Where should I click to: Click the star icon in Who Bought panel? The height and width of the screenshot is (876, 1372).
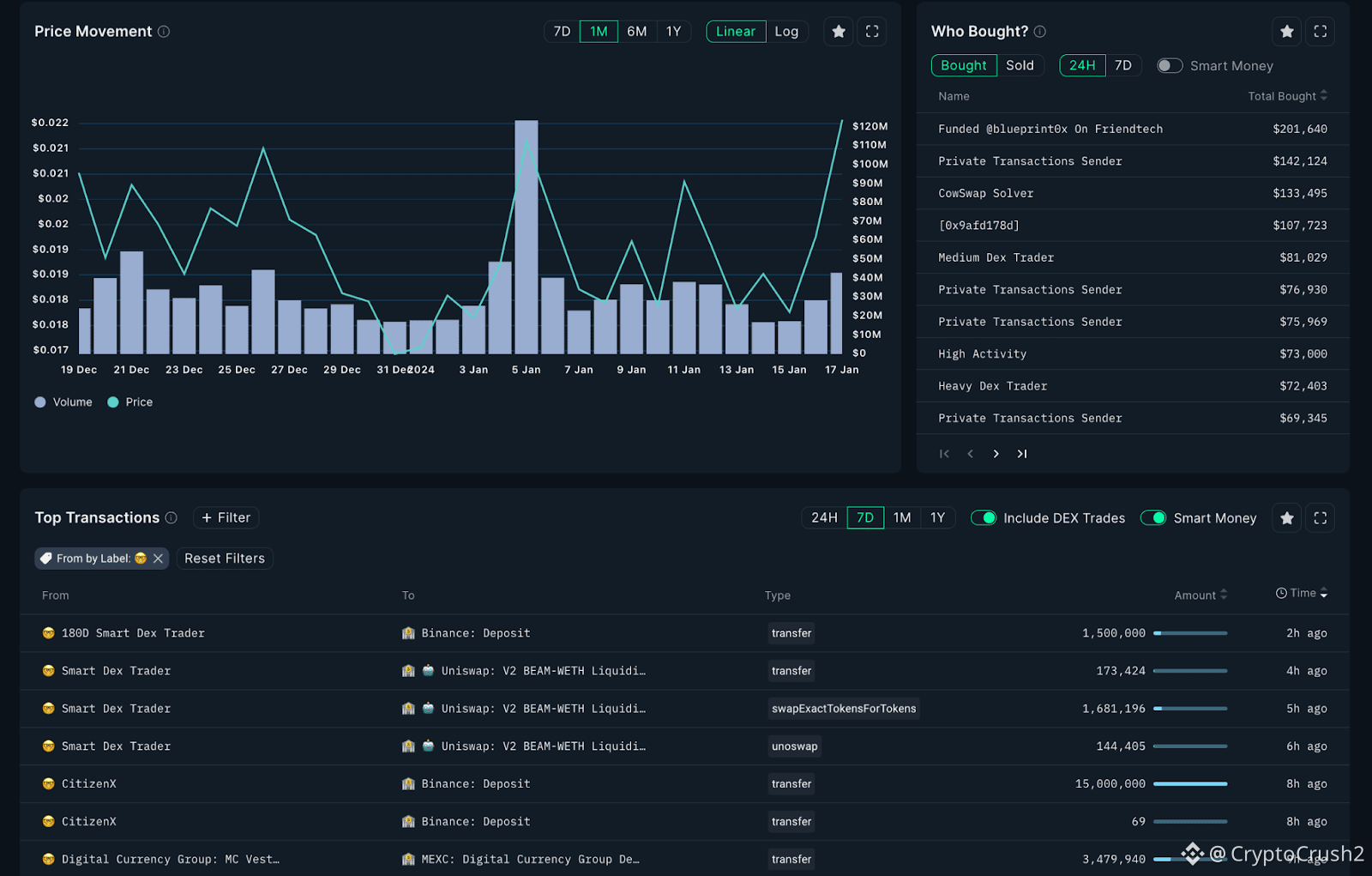pos(1286,32)
